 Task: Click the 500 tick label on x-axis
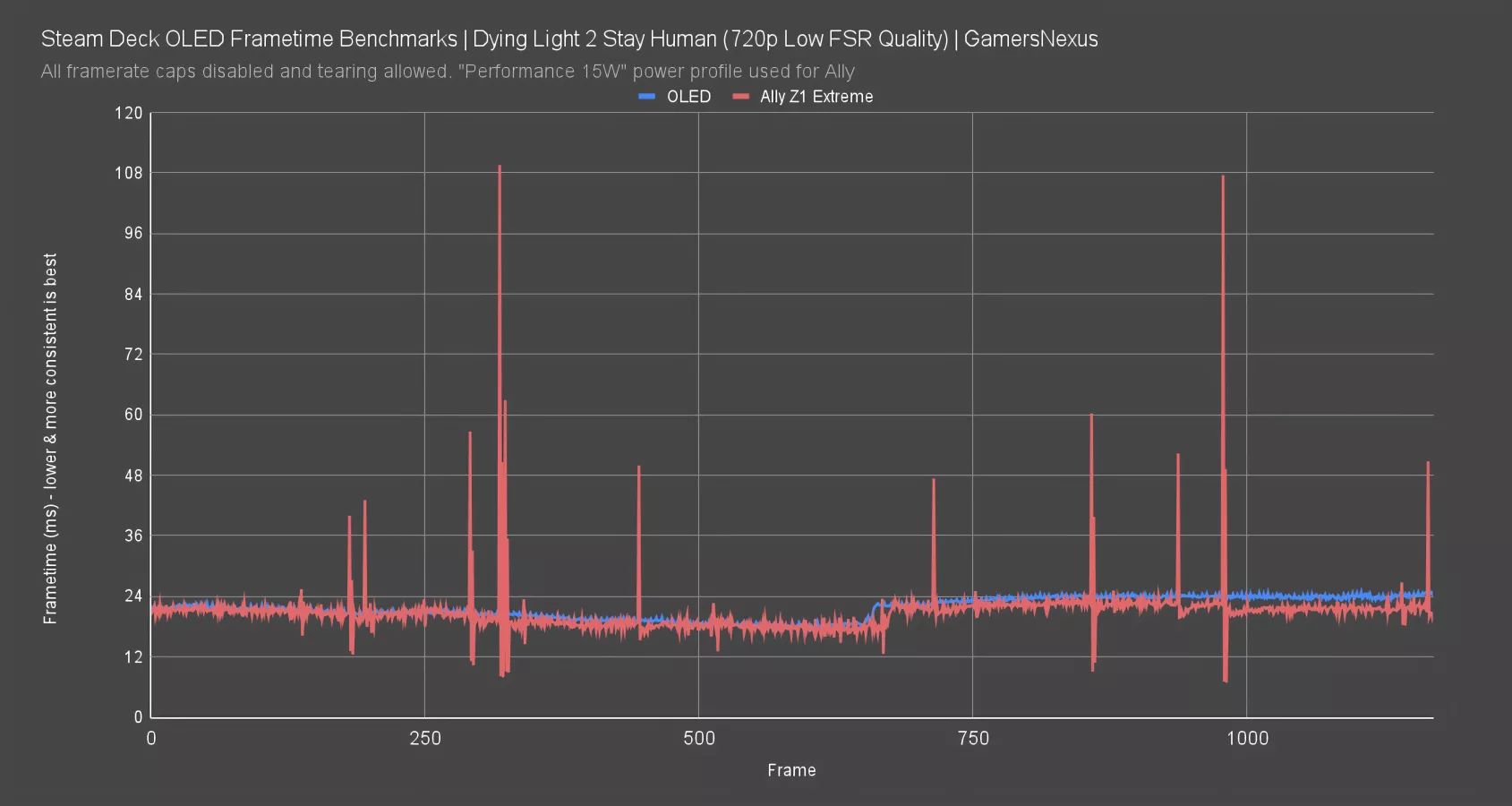tap(699, 739)
